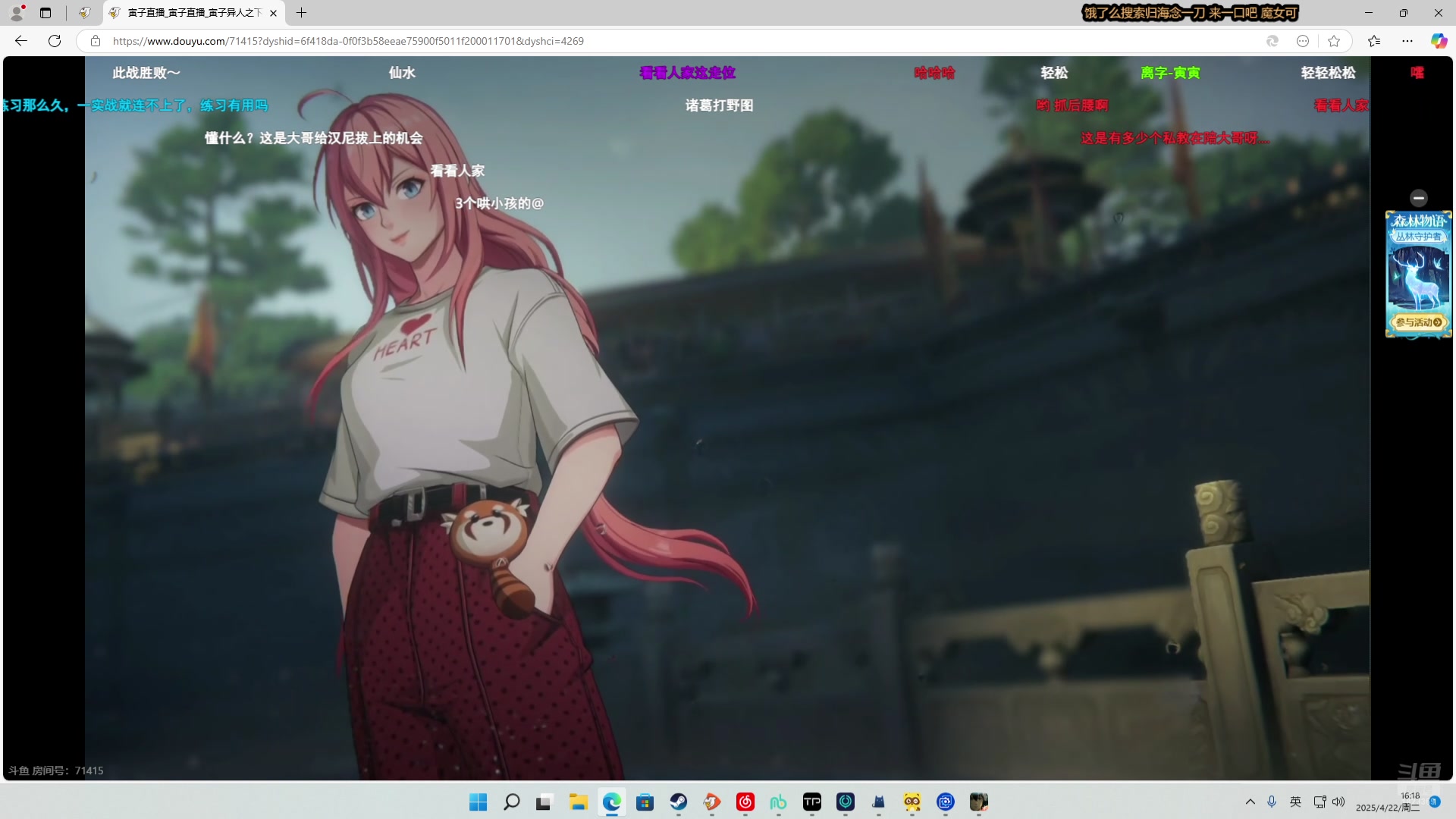Screen dimensions: 1456x819
Task: Open the yellow raccoon app on taskbar
Action: 912,802
